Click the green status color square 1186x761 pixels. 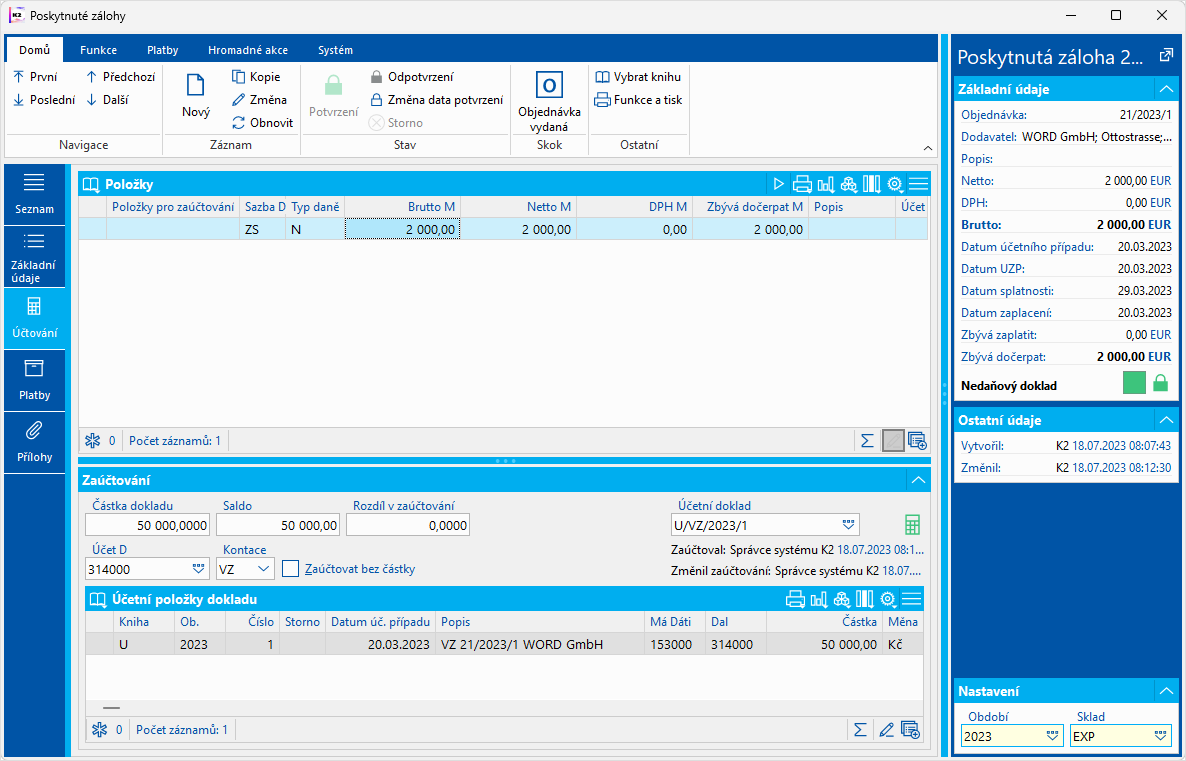pos(1134,383)
